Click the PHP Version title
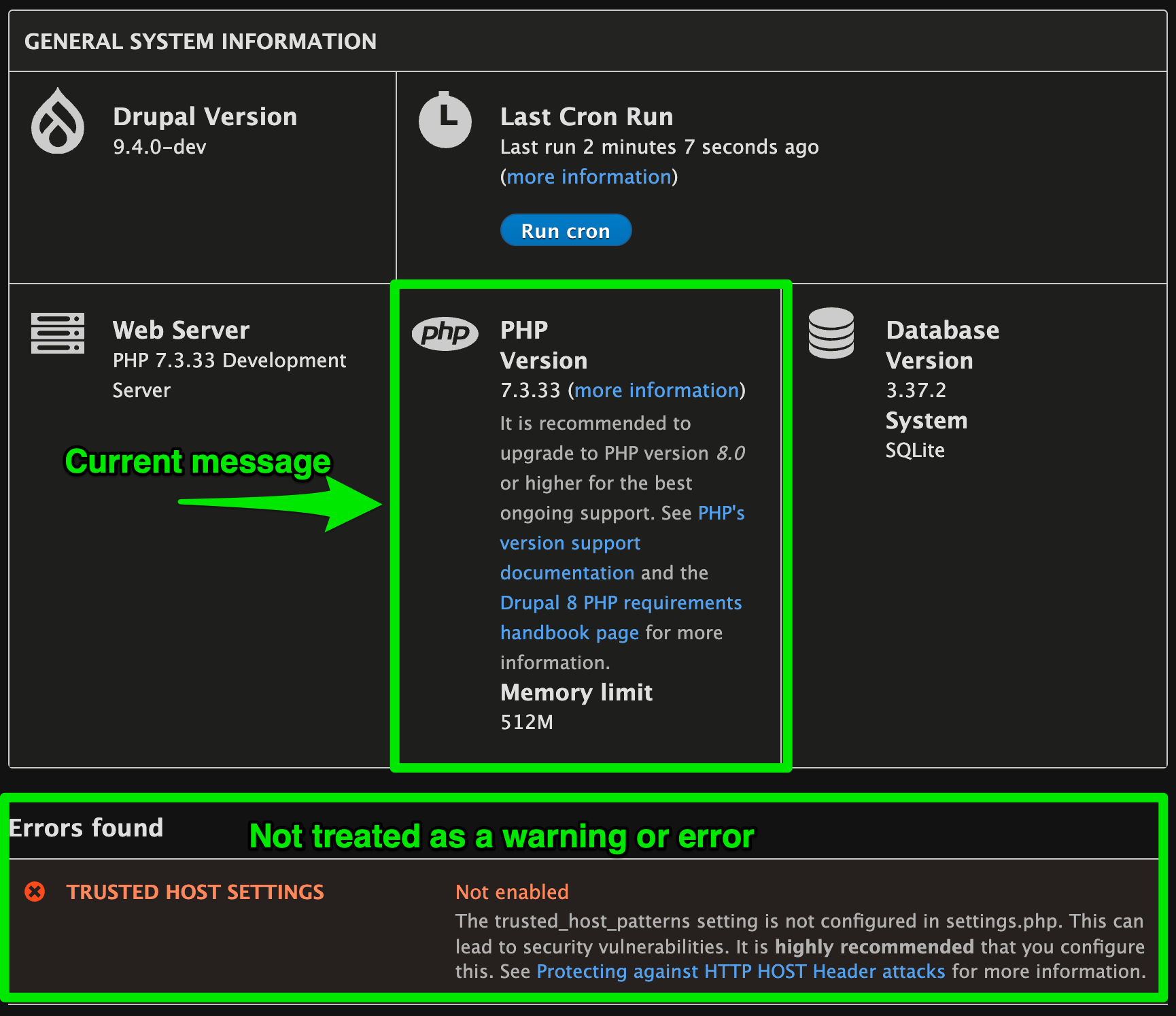The image size is (1176, 1016). click(544, 345)
